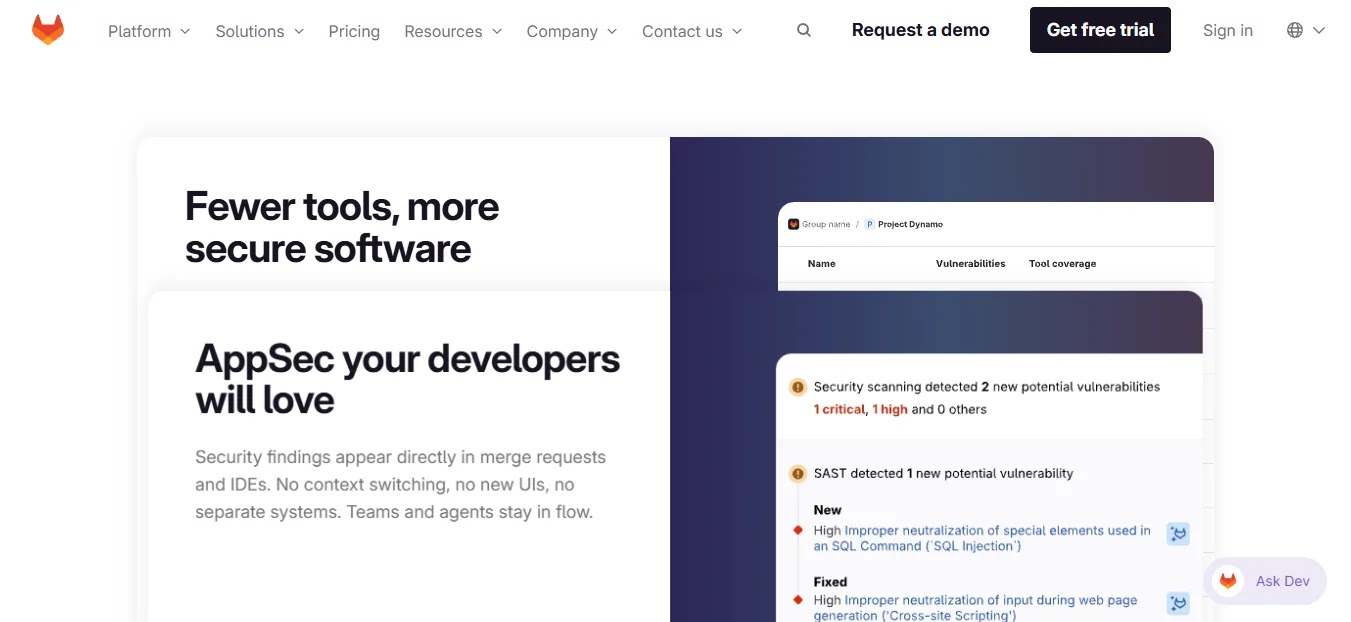The image size is (1351, 622).
Task: Open the Resources menu
Action: 453,31
